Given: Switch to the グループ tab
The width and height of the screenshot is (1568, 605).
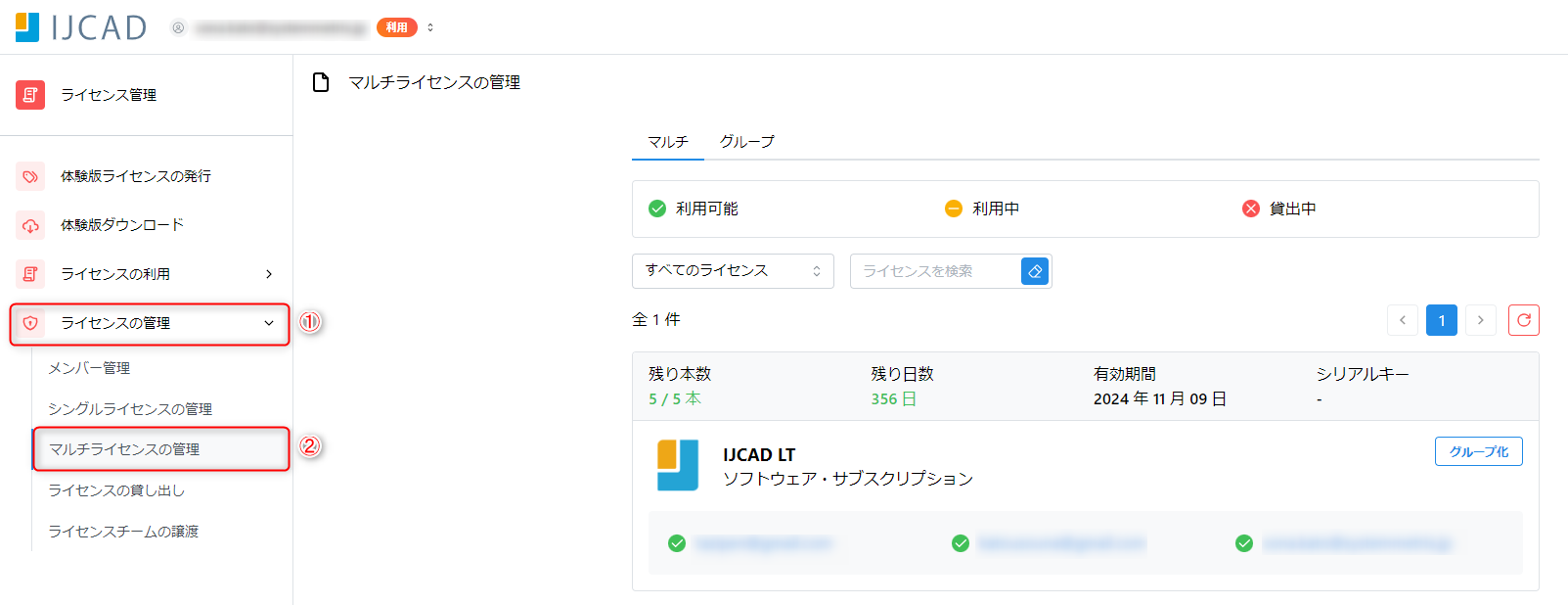Looking at the screenshot, I should point(747,142).
